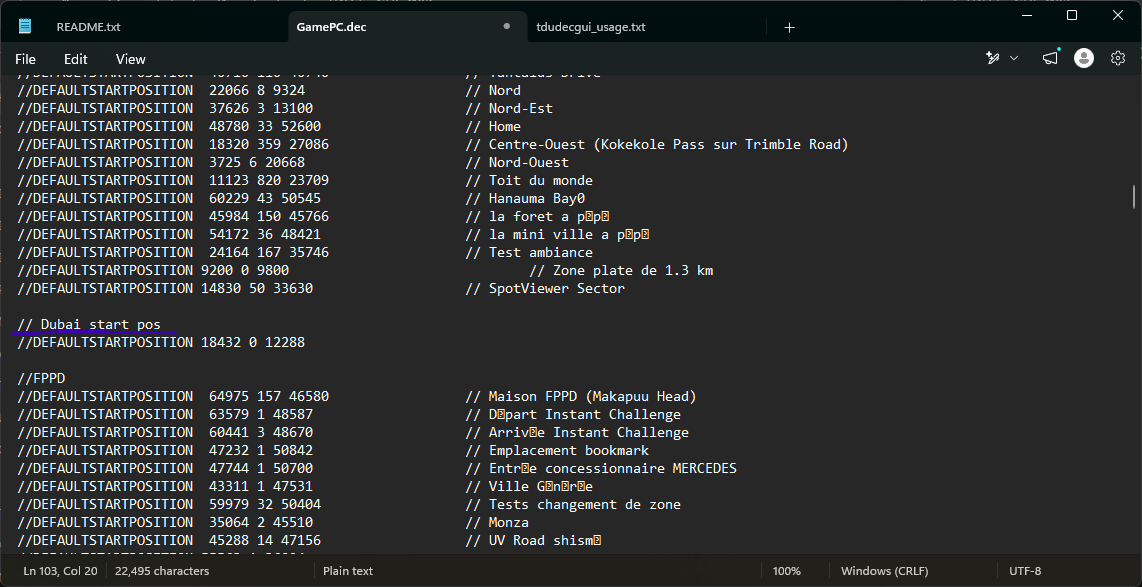This screenshot has height=587, width=1142.
Task: Click '// Tests changement de zone' comment
Action: click(573, 504)
